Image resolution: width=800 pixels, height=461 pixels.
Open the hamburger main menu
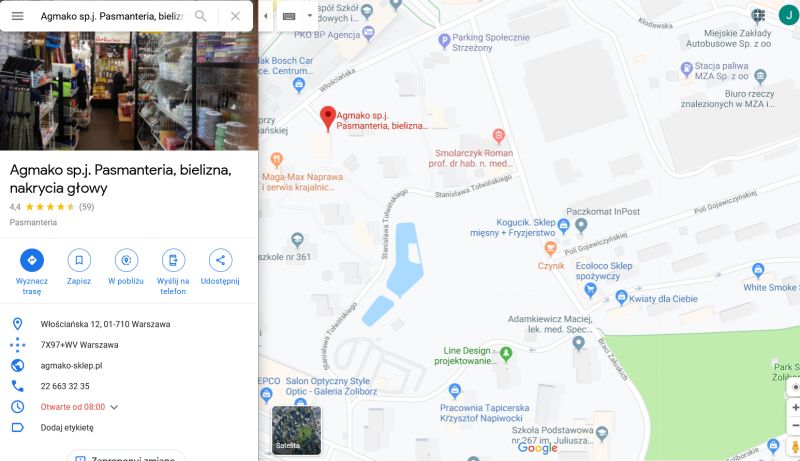pyautogui.click(x=17, y=16)
